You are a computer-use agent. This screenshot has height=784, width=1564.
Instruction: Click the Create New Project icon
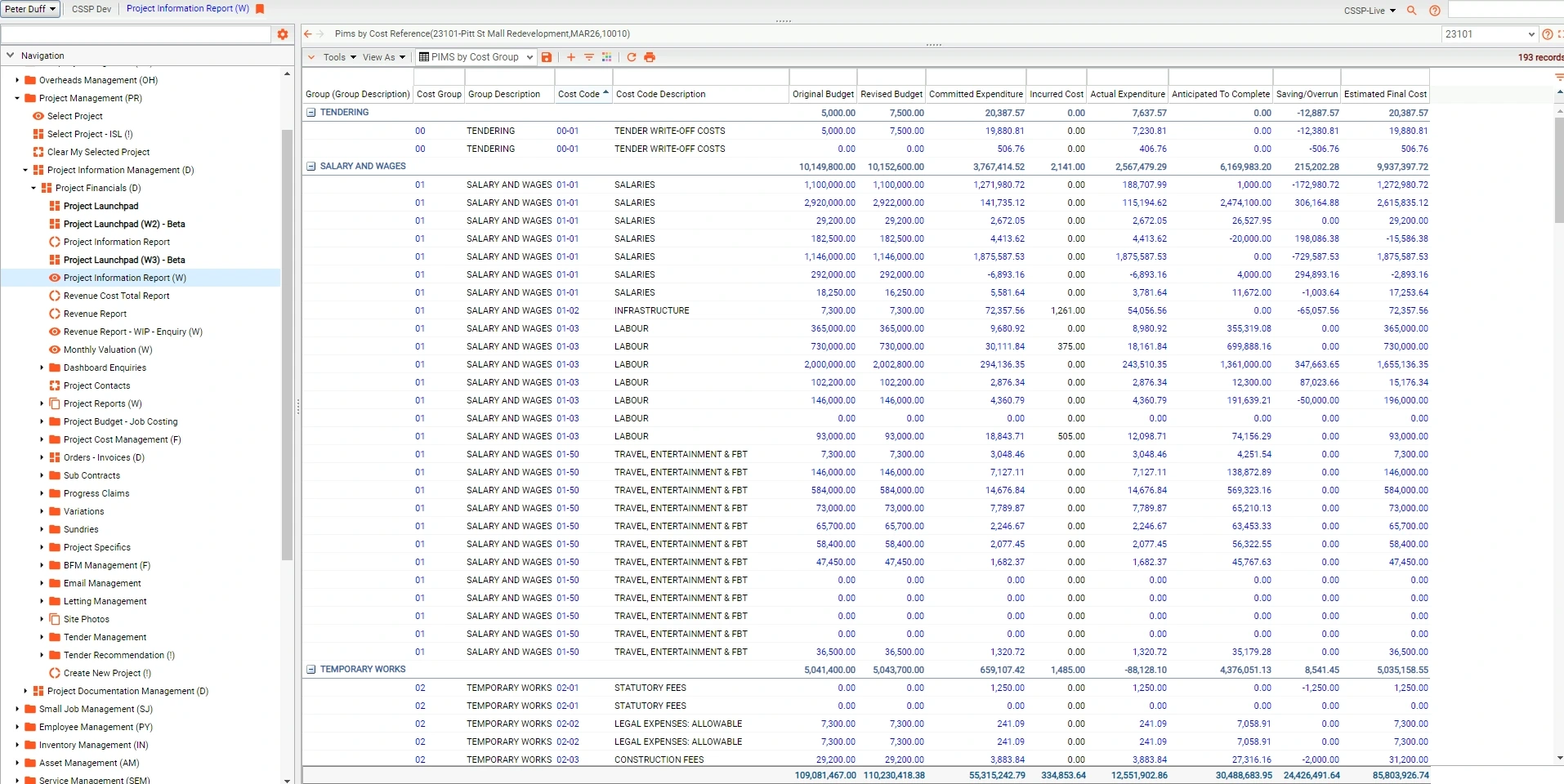[x=55, y=673]
